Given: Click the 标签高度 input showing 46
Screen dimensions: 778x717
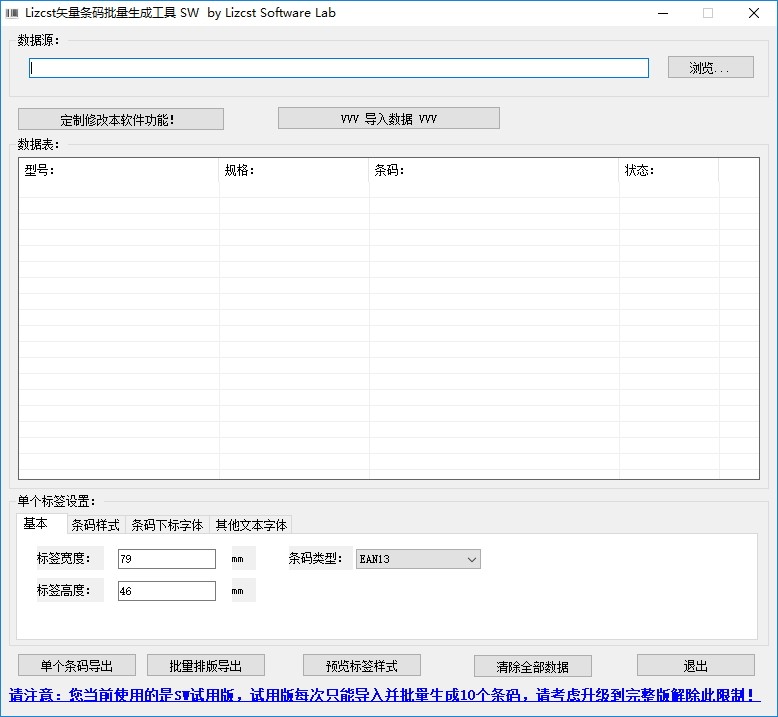Looking at the screenshot, I should click(x=167, y=591).
